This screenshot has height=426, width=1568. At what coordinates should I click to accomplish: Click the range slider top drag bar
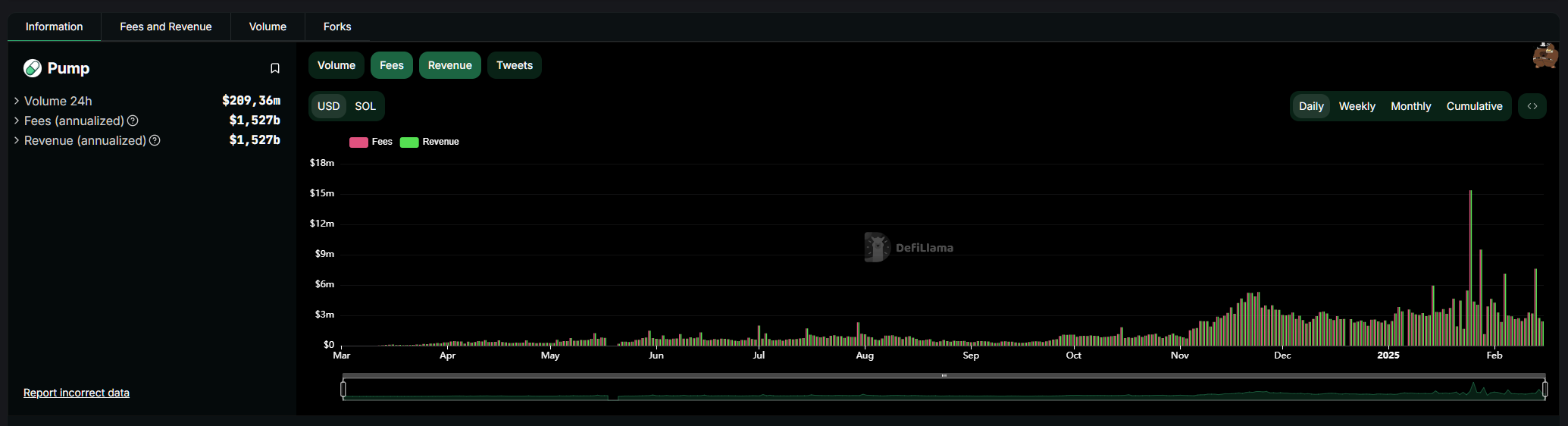click(944, 375)
